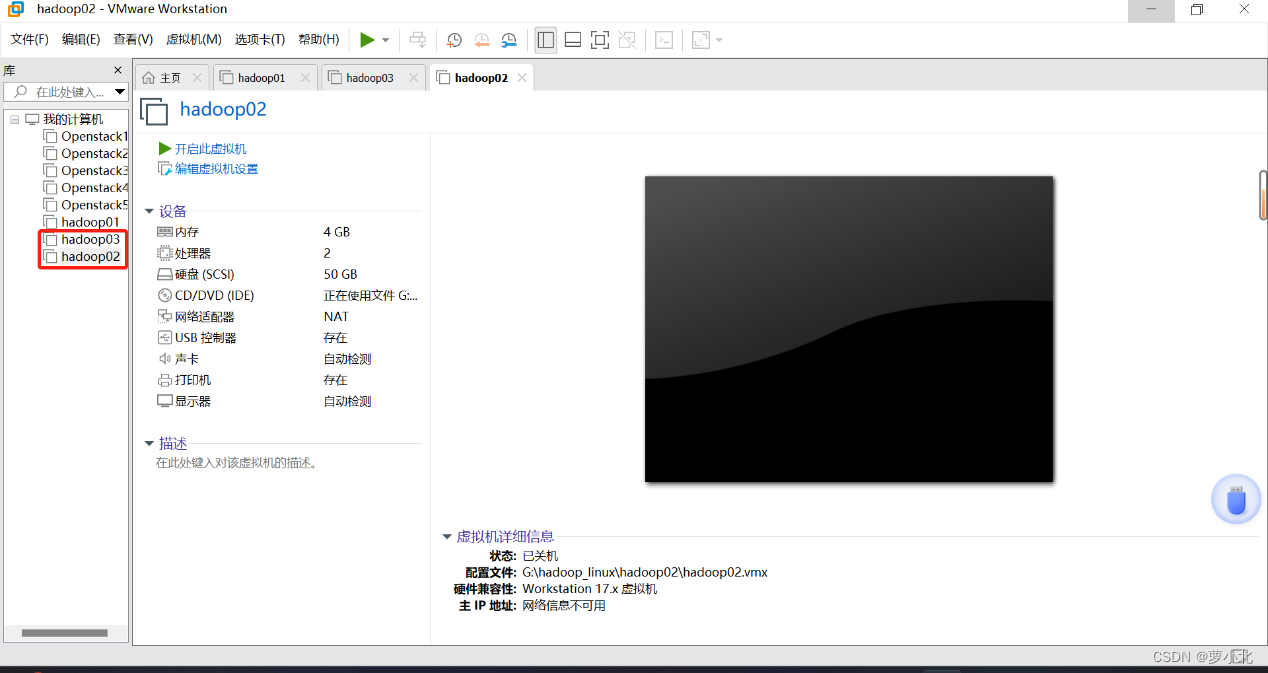The width and height of the screenshot is (1268, 673).
Task: Open the 编辑(E) menu
Action: click(81, 40)
